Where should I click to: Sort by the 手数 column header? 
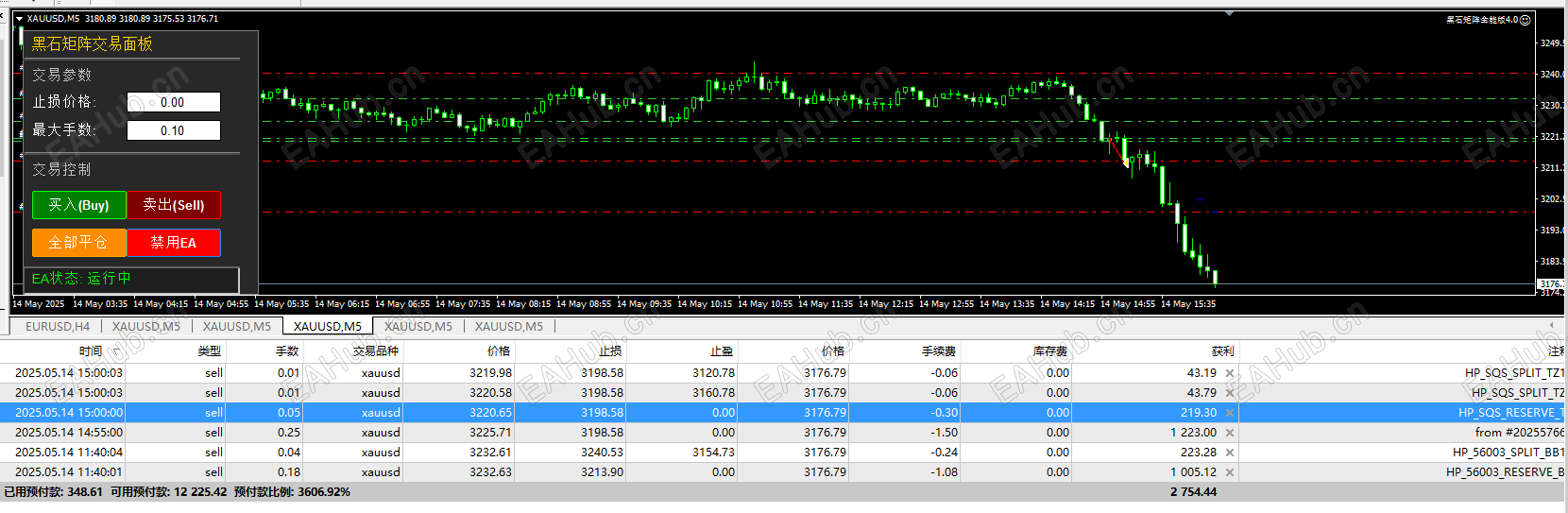click(287, 351)
